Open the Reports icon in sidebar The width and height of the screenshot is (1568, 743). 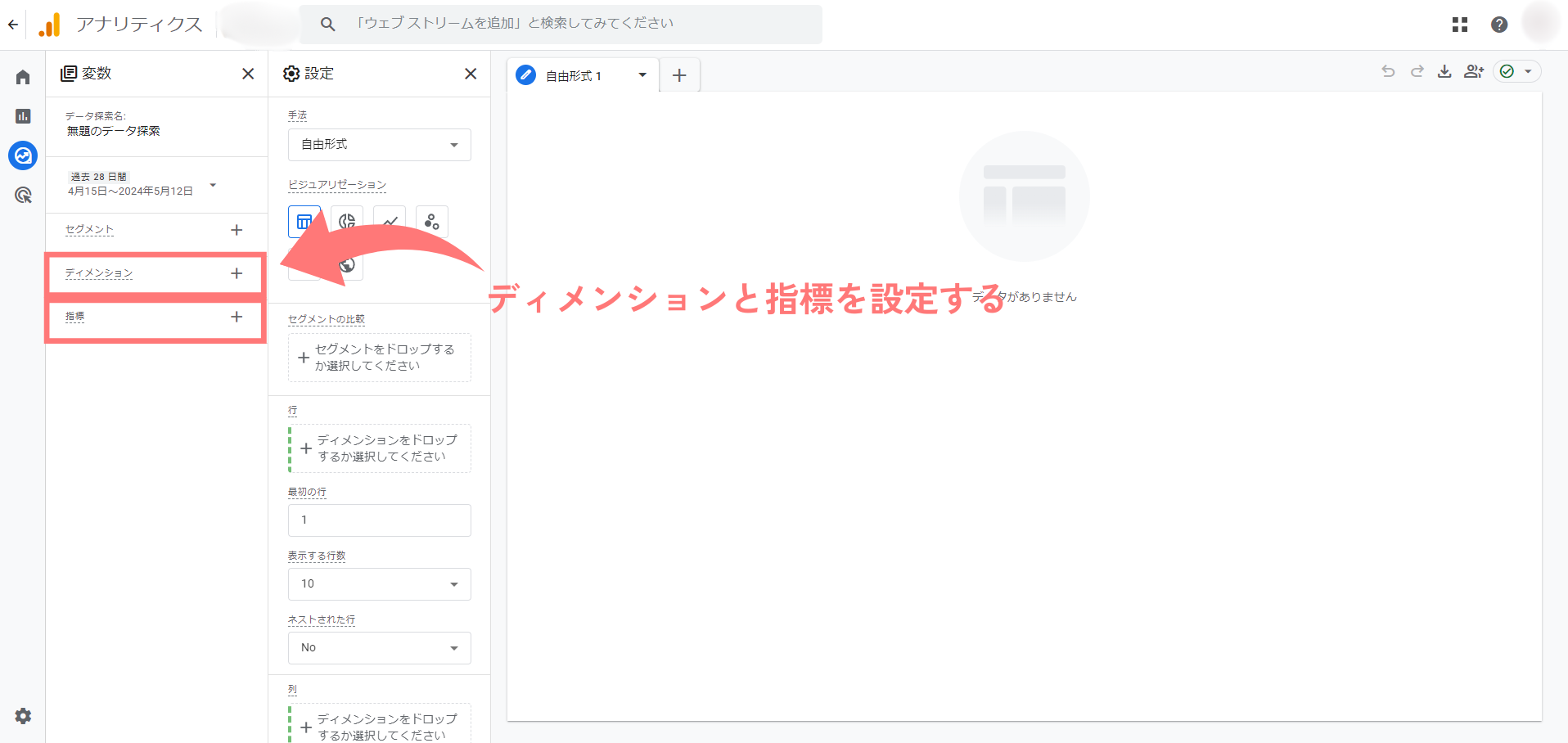point(23,116)
